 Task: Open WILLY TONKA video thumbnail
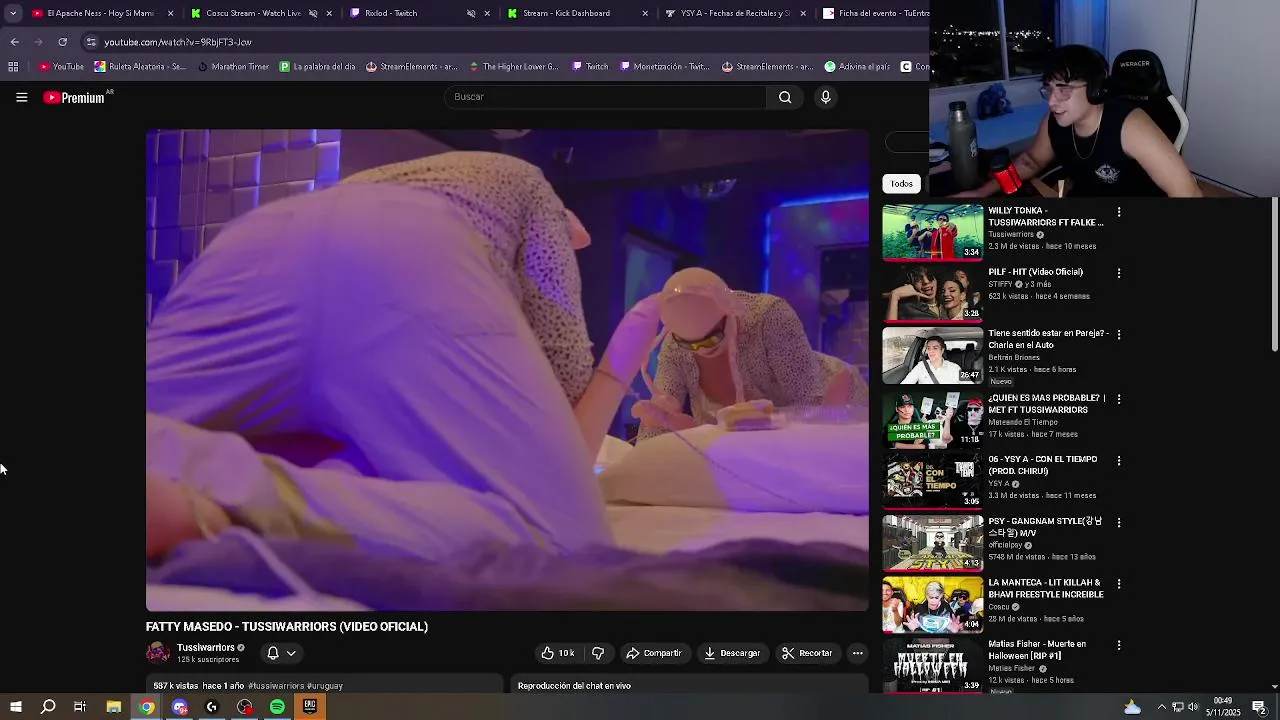(x=933, y=232)
